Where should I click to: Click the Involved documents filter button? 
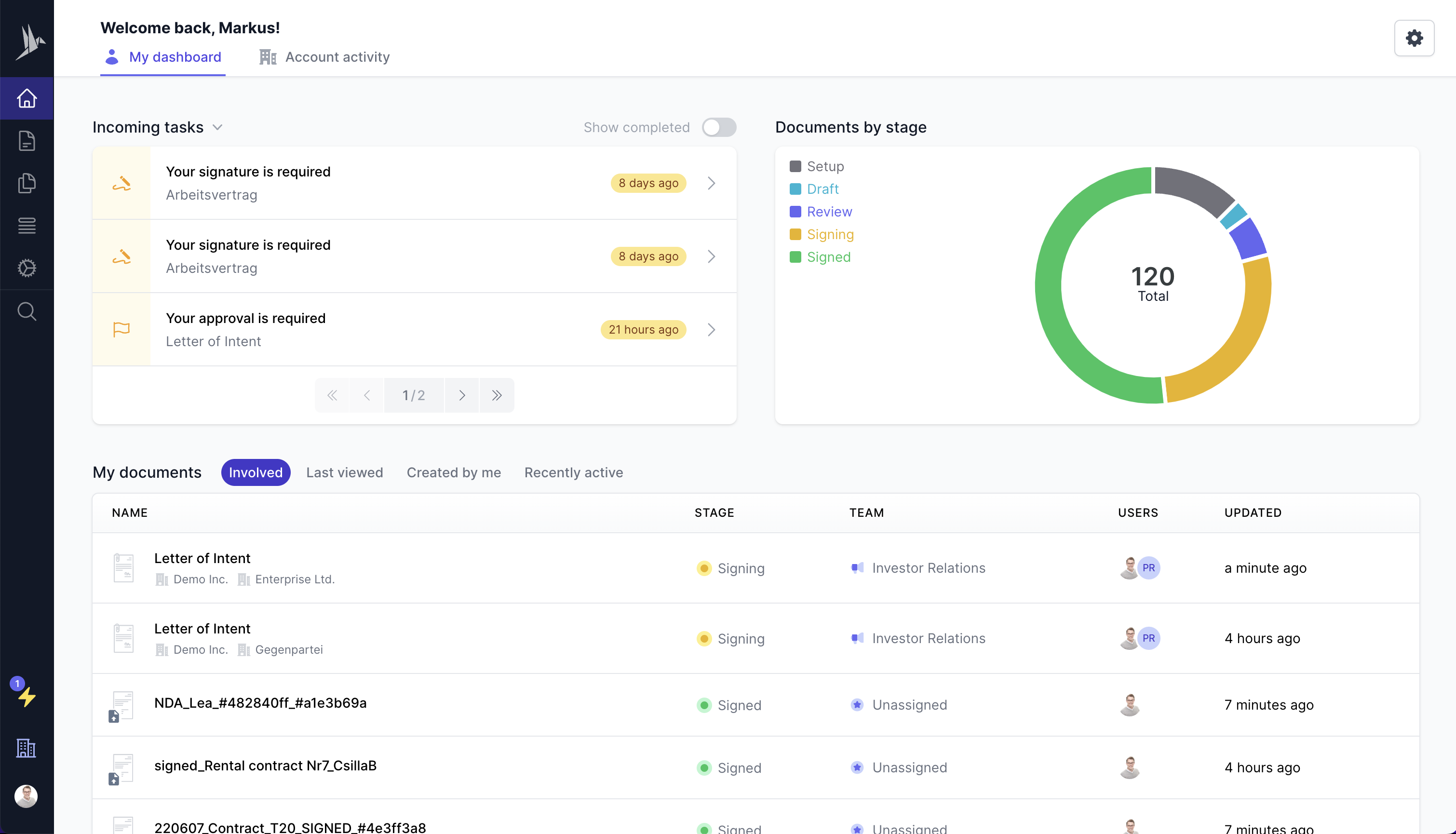pos(255,471)
